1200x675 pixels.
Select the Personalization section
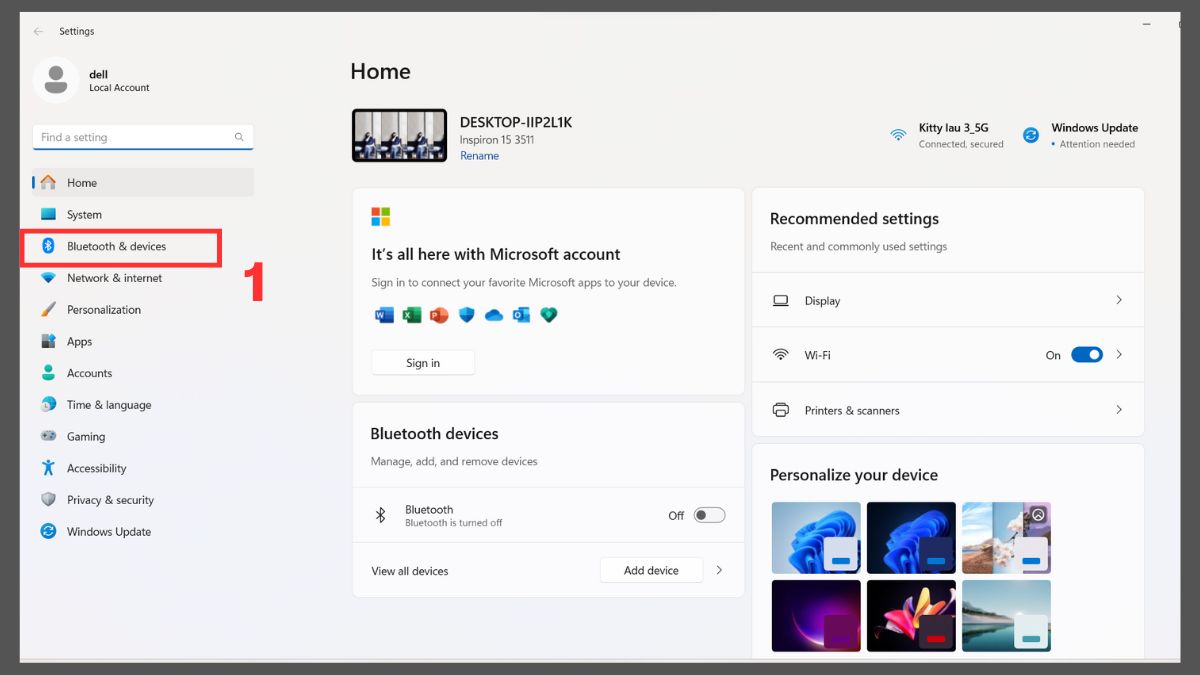pyautogui.click(x=143, y=309)
